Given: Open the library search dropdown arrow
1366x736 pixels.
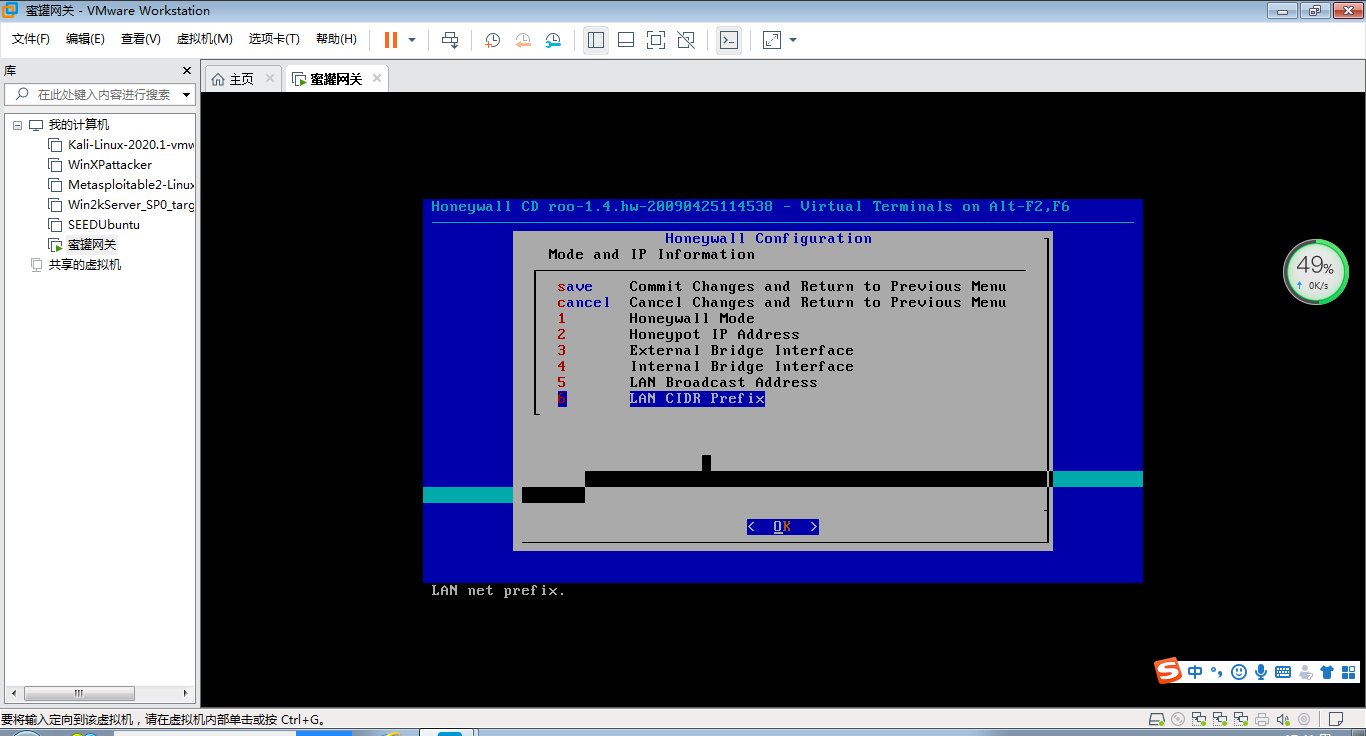Looking at the screenshot, I should (186, 95).
